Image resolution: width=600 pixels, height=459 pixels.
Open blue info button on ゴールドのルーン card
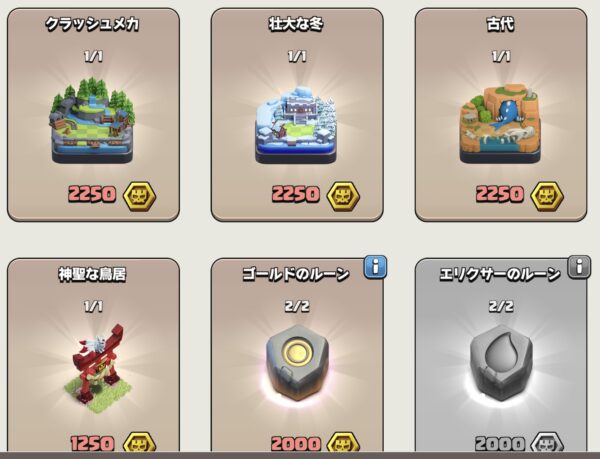(375, 267)
